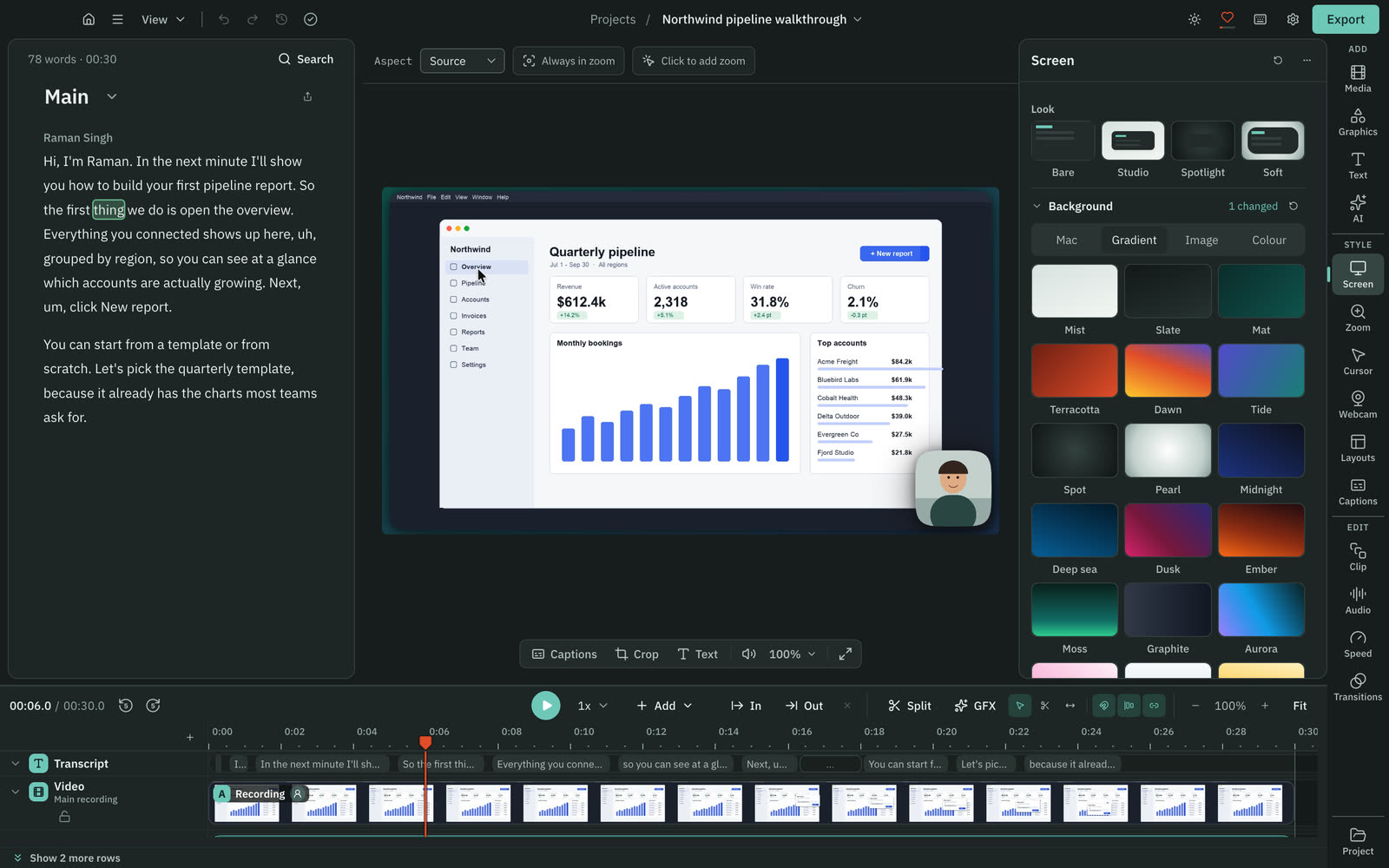Open the Captions style panel in sidebar
This screenshot has width=1389, height=868.
(x=1358, y=491)
